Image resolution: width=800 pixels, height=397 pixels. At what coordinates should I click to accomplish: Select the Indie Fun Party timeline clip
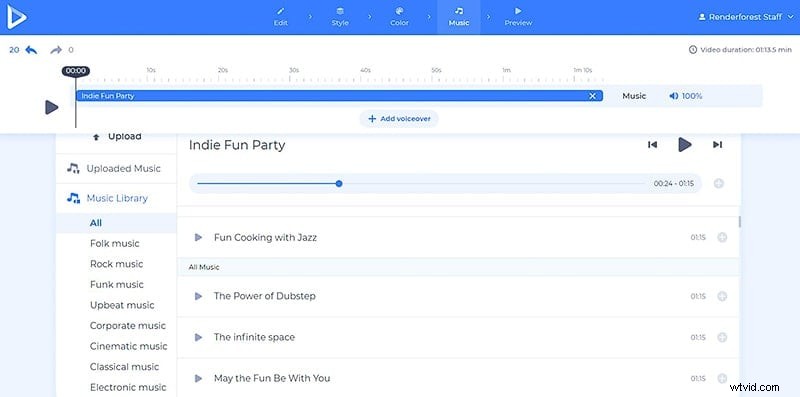339,95
